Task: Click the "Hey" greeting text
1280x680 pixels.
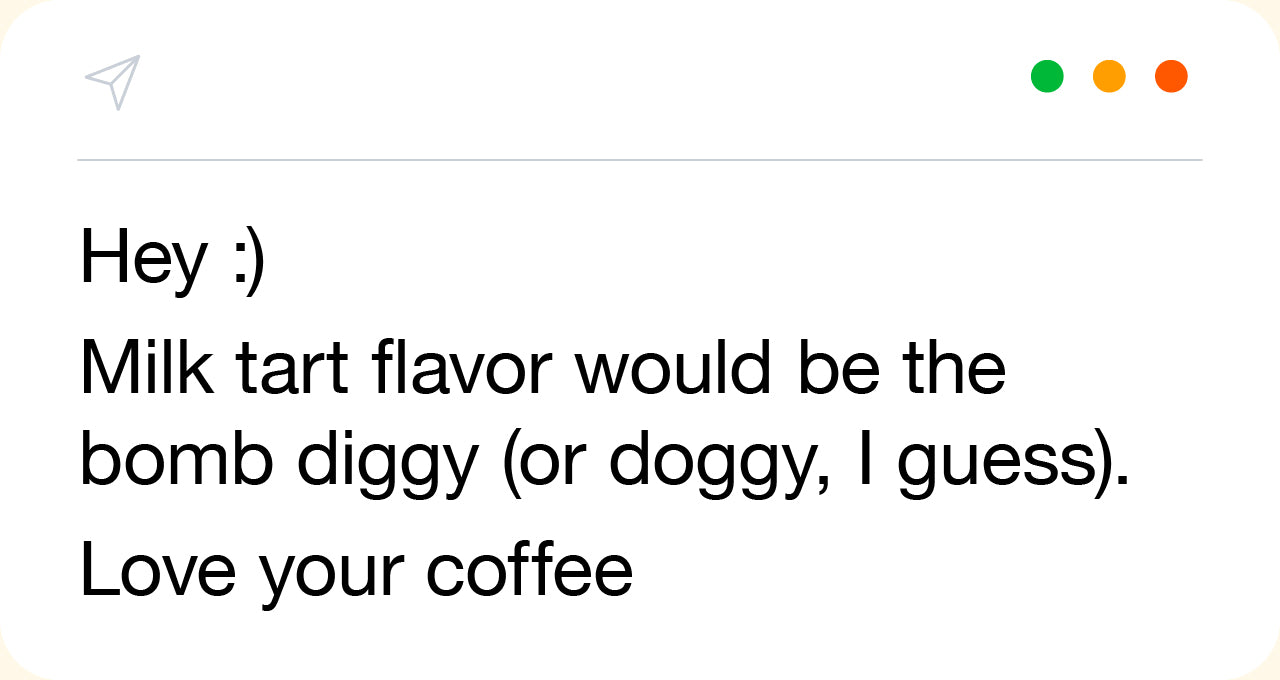Action: point(143,258)
